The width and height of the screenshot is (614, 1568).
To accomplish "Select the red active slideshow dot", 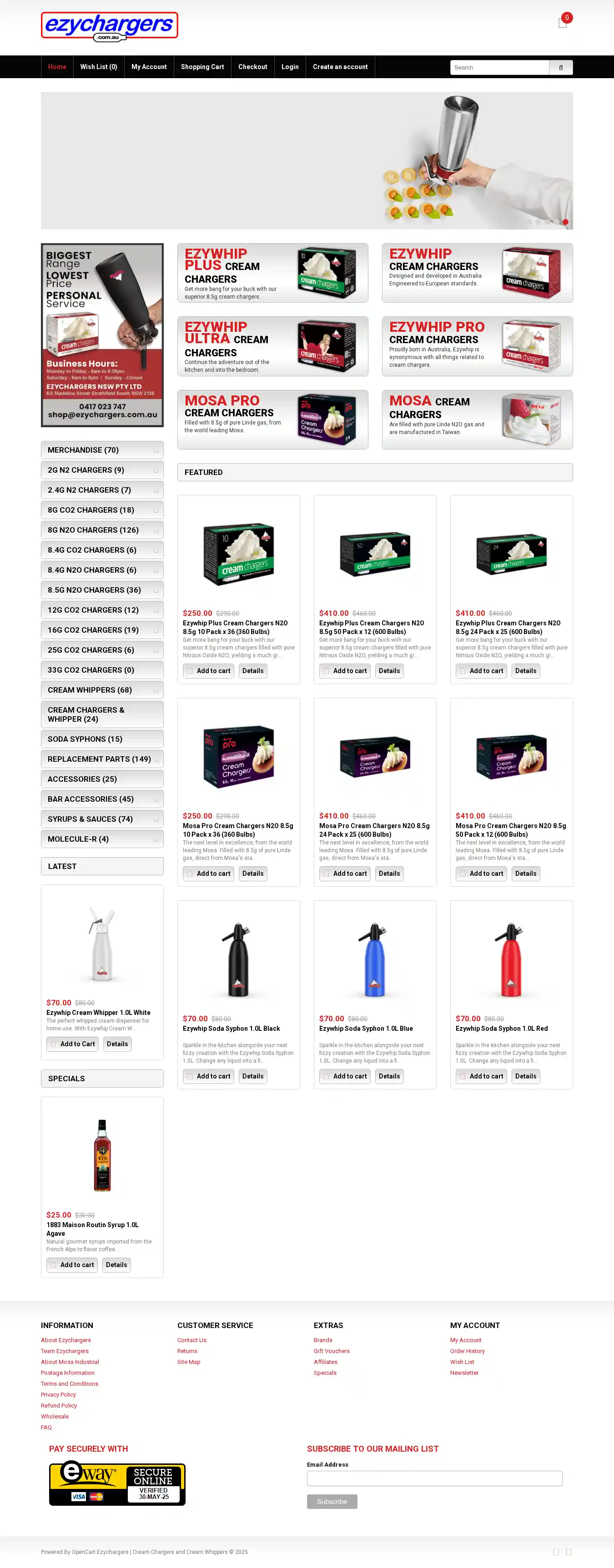I will (565, 222).
